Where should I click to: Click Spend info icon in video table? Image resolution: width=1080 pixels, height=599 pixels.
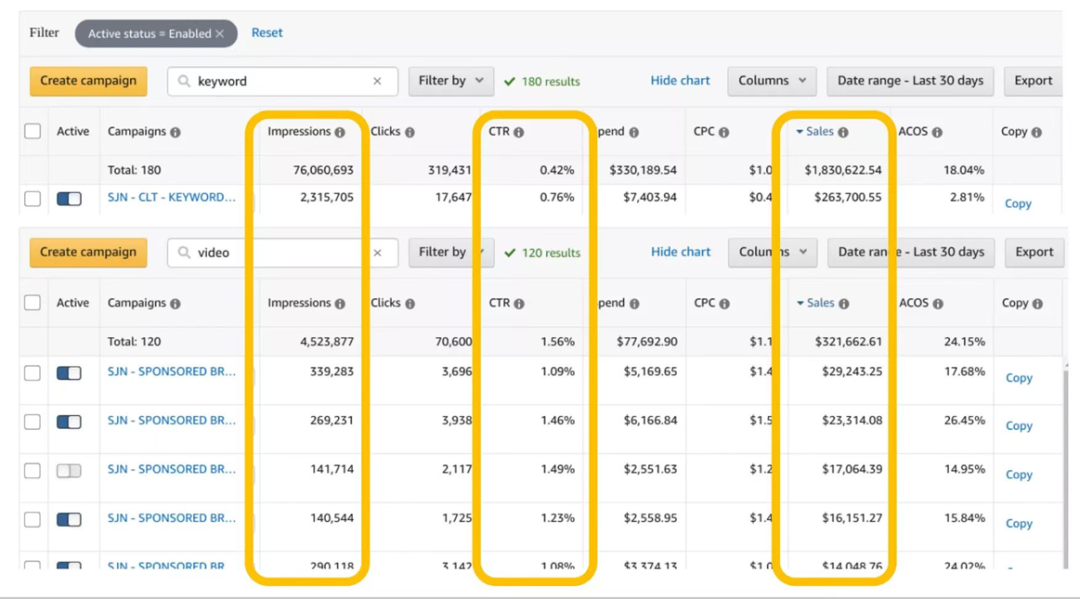click(634, 304)
